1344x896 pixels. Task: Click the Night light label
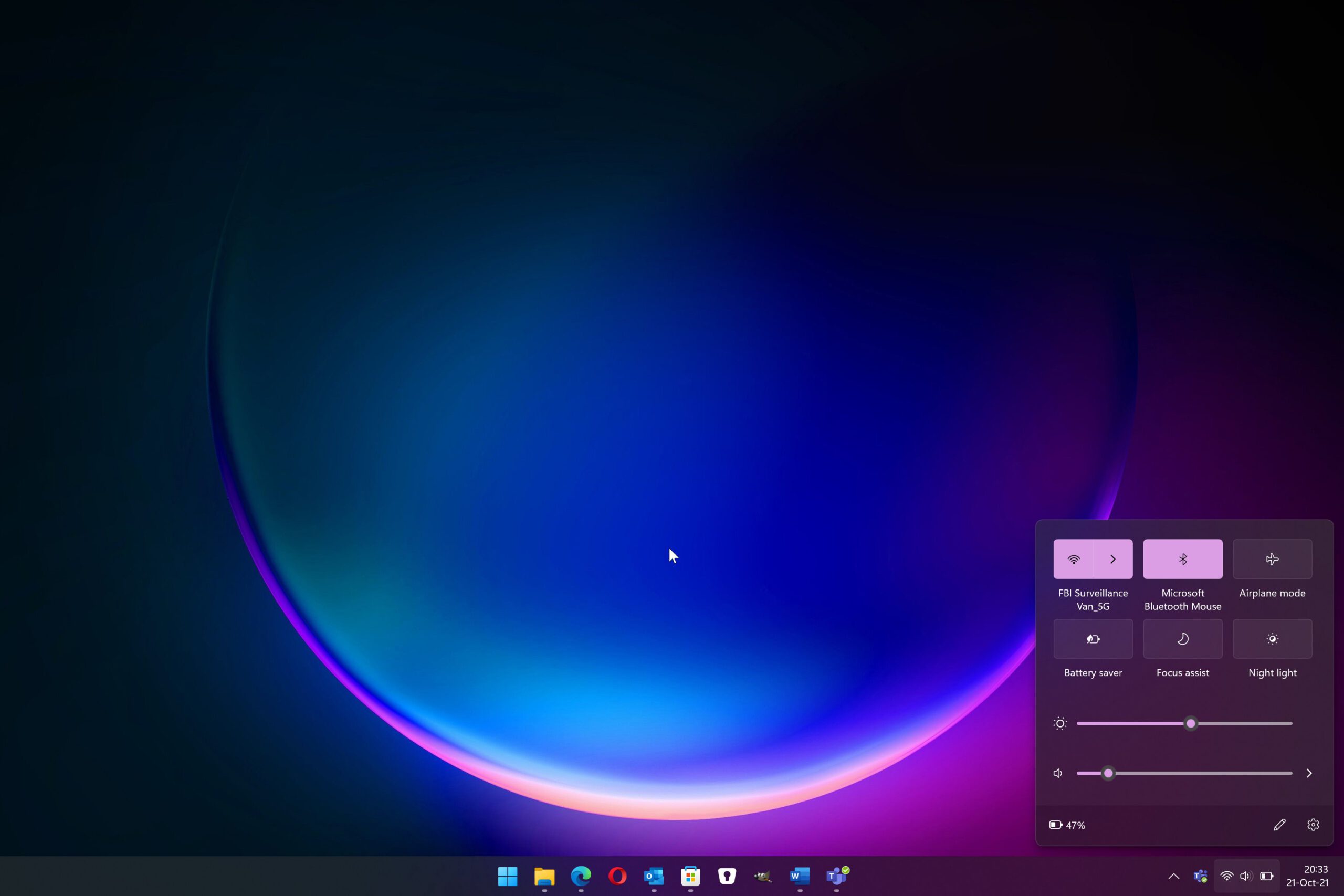(x=1273, y=672)
